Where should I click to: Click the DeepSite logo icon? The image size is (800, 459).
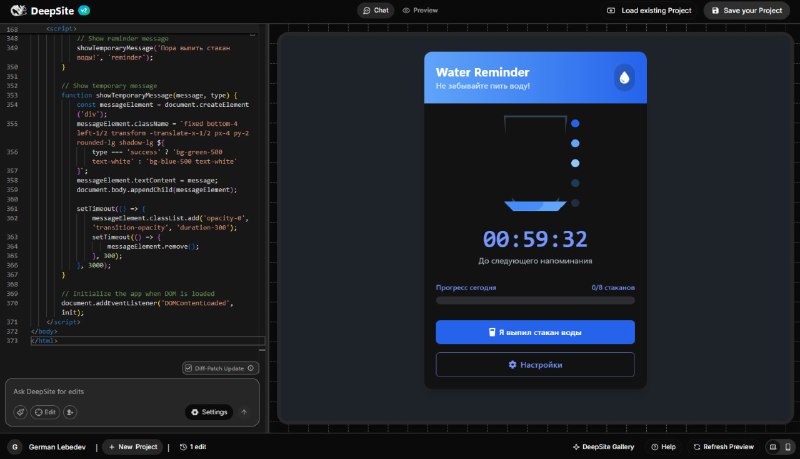tap(13, 10)
